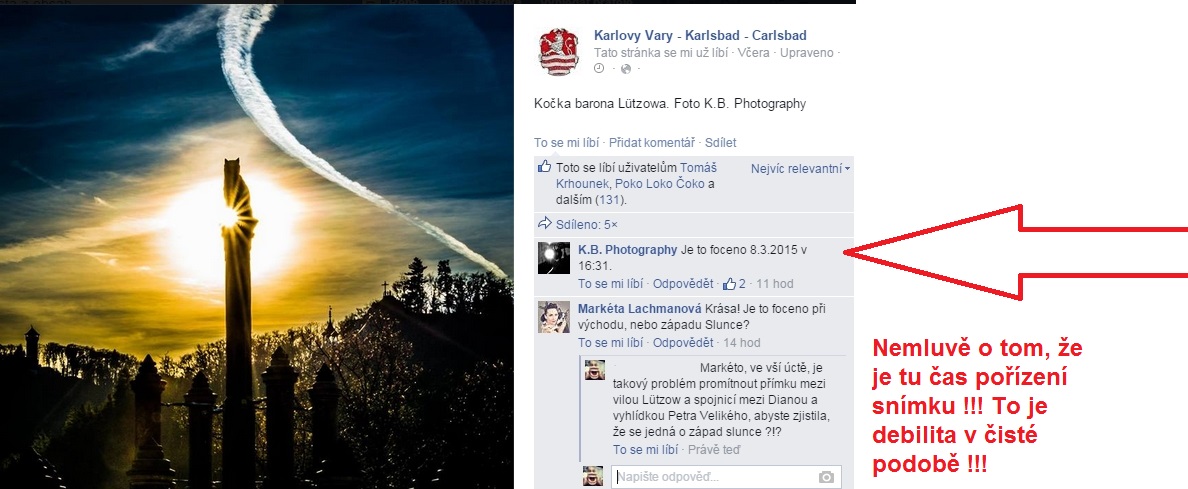
Task: Like the post via To se mi líbí
Action: [x=566, y=143]
